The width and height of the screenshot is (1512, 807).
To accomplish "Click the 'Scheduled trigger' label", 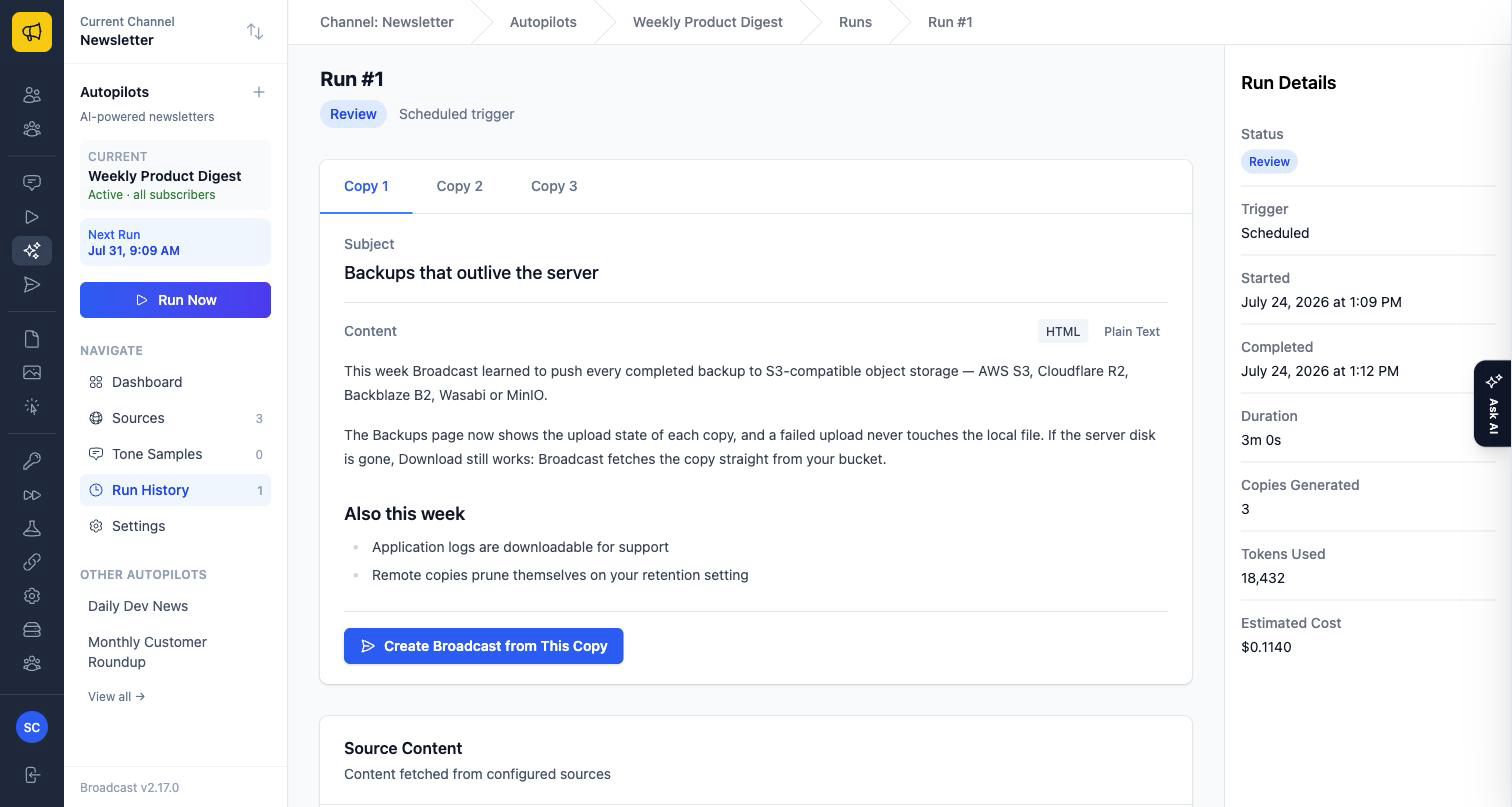I will pyautogui.click(x=456, y=114).
